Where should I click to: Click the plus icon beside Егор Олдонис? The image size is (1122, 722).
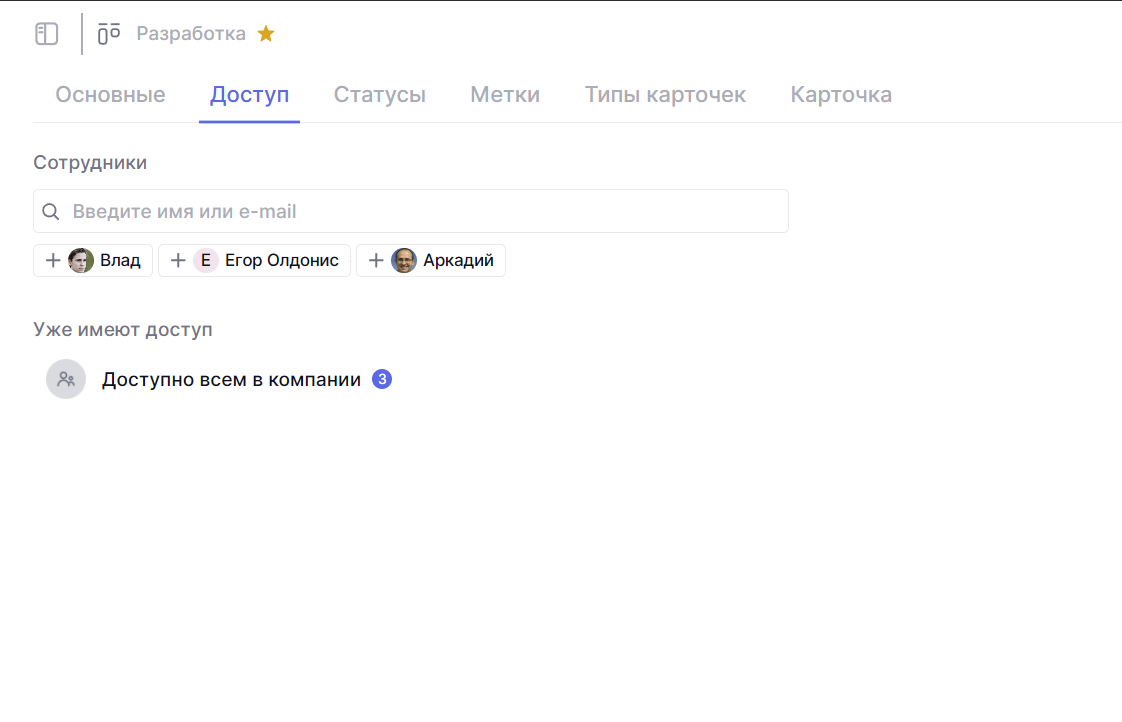click(x=178, y=261)
